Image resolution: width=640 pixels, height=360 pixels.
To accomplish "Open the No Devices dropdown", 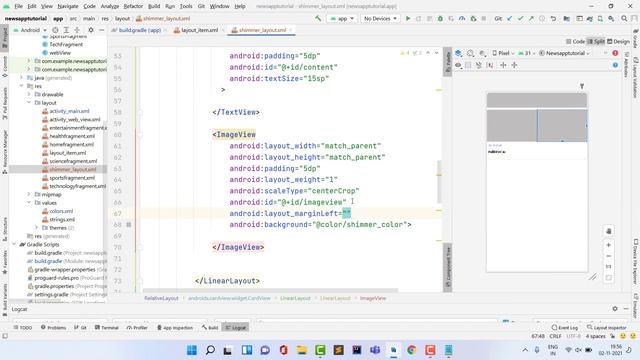I will tap(380, 18).
